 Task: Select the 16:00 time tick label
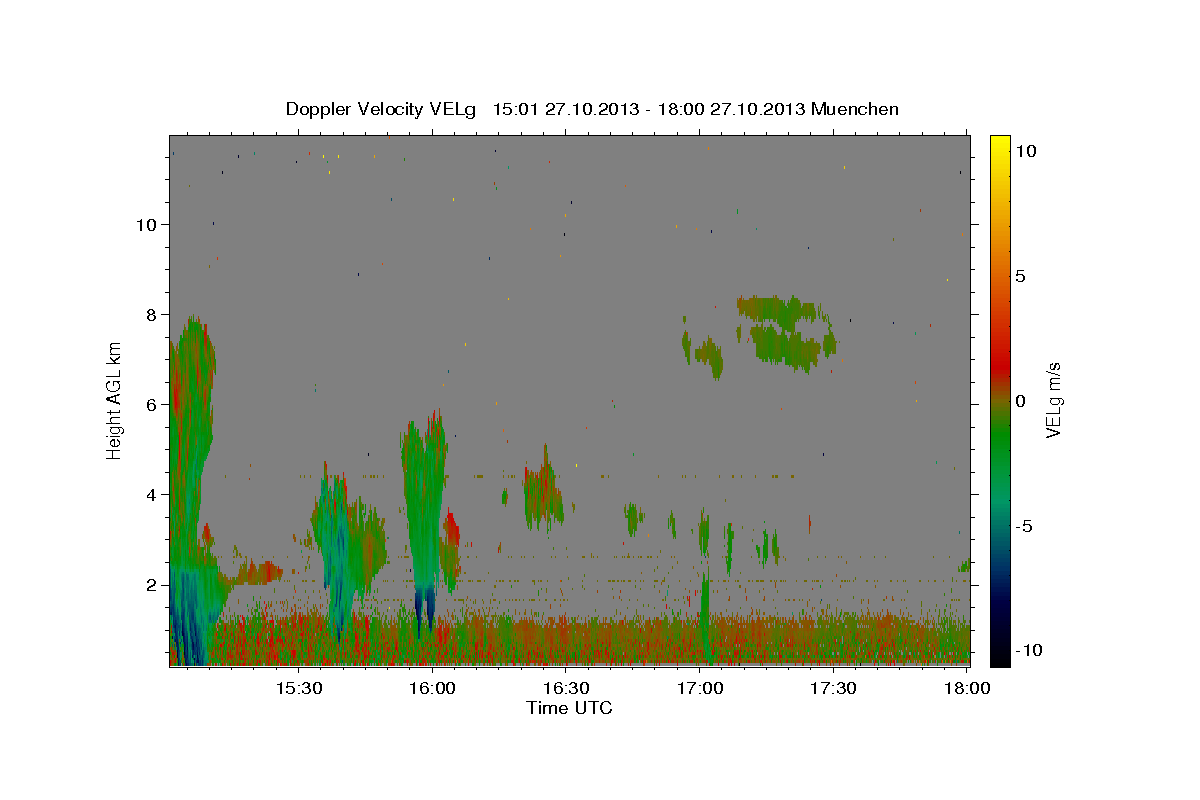432,688
